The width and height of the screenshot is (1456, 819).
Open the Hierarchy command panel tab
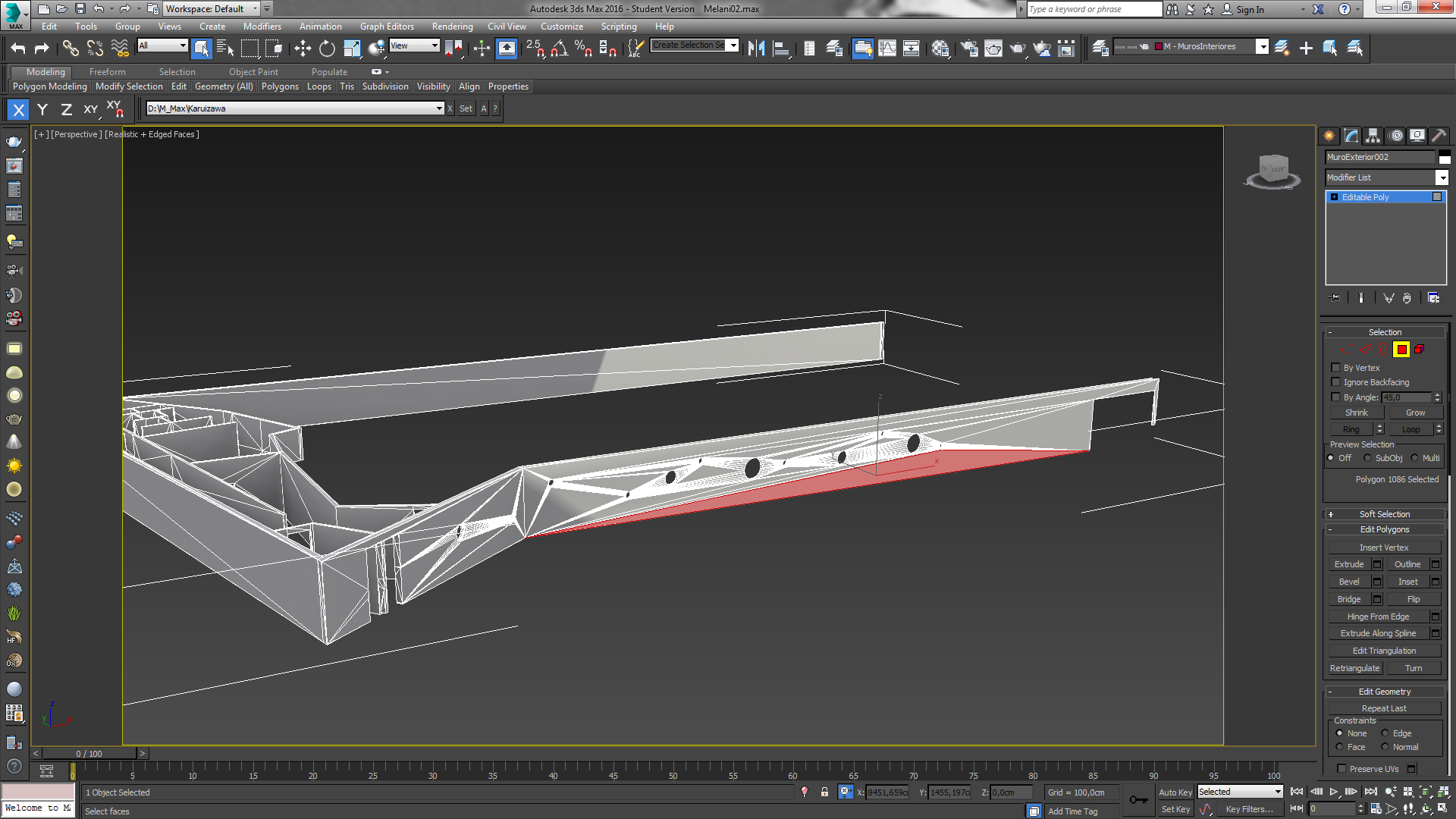point(1373,136)
